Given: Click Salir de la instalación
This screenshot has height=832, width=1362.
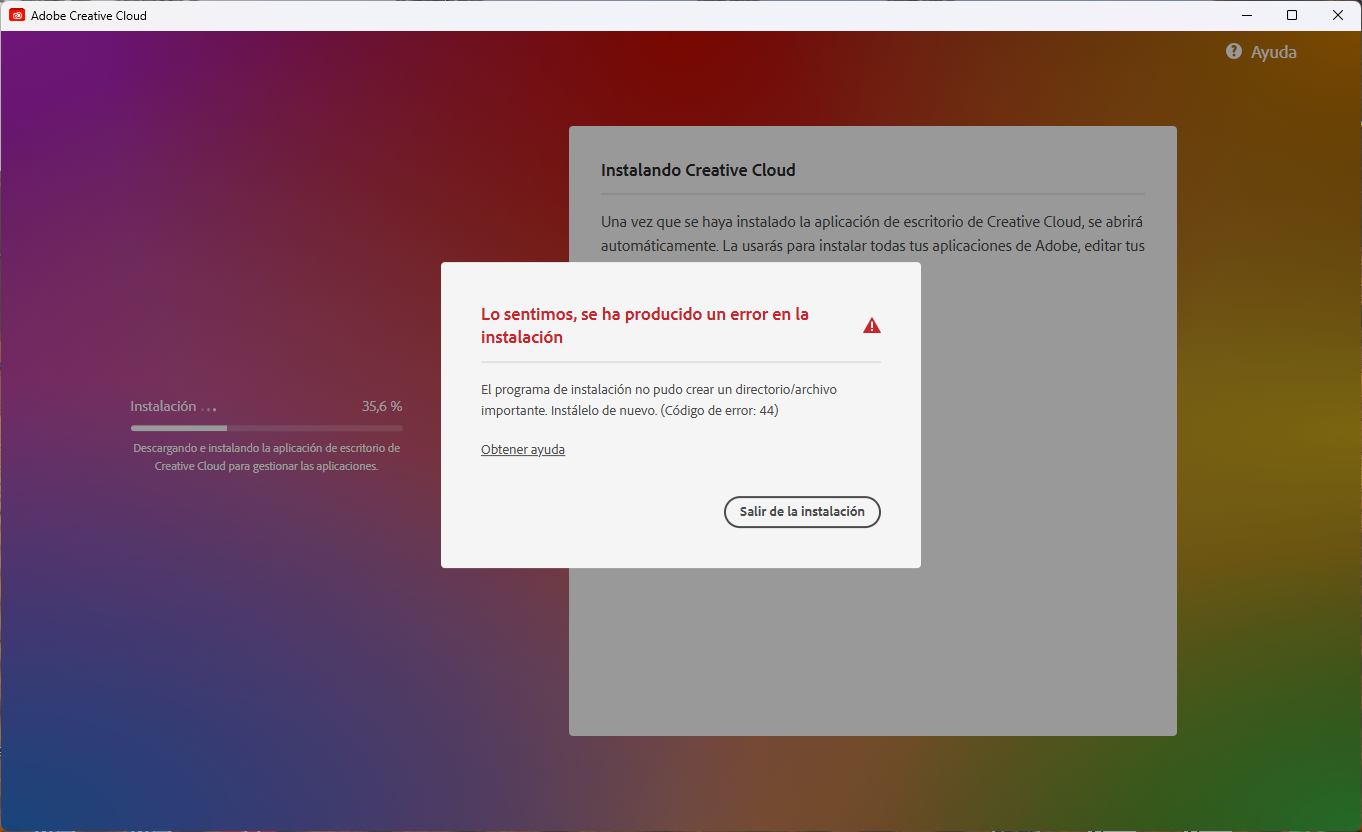Looking at the screenshot, I should (x=802, y=511).
